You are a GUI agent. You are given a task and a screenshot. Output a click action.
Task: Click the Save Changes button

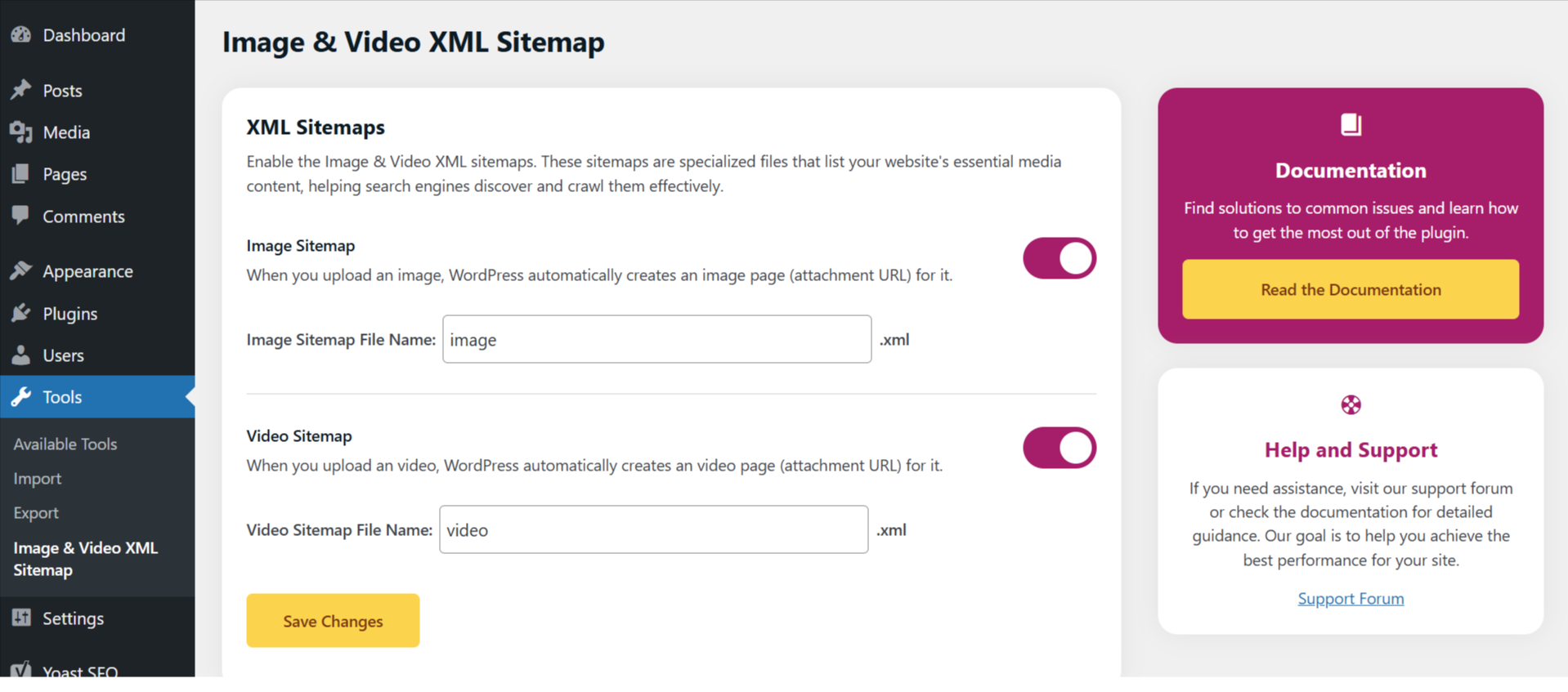[333, 621]
